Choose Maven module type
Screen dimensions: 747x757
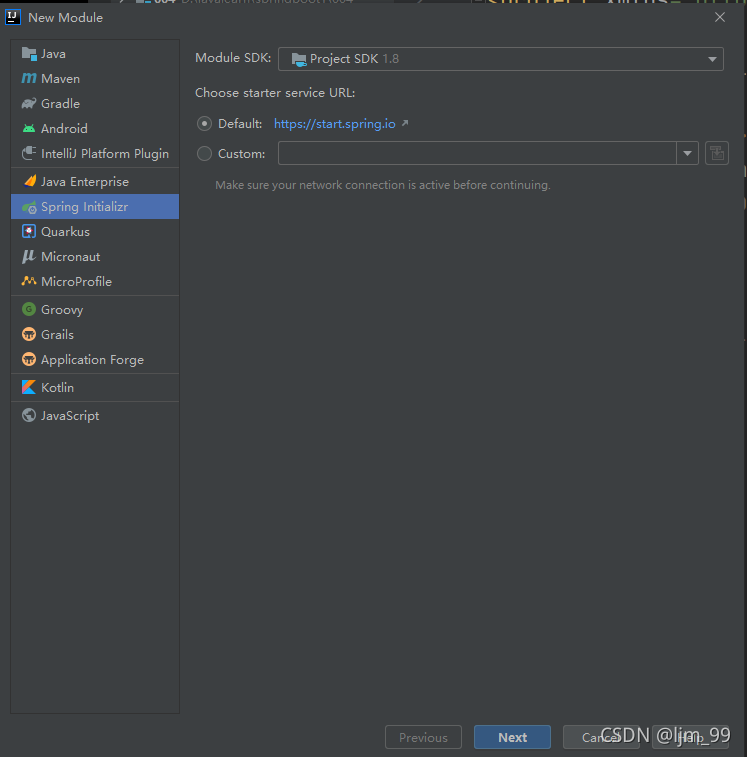click(x=95, y=78)
